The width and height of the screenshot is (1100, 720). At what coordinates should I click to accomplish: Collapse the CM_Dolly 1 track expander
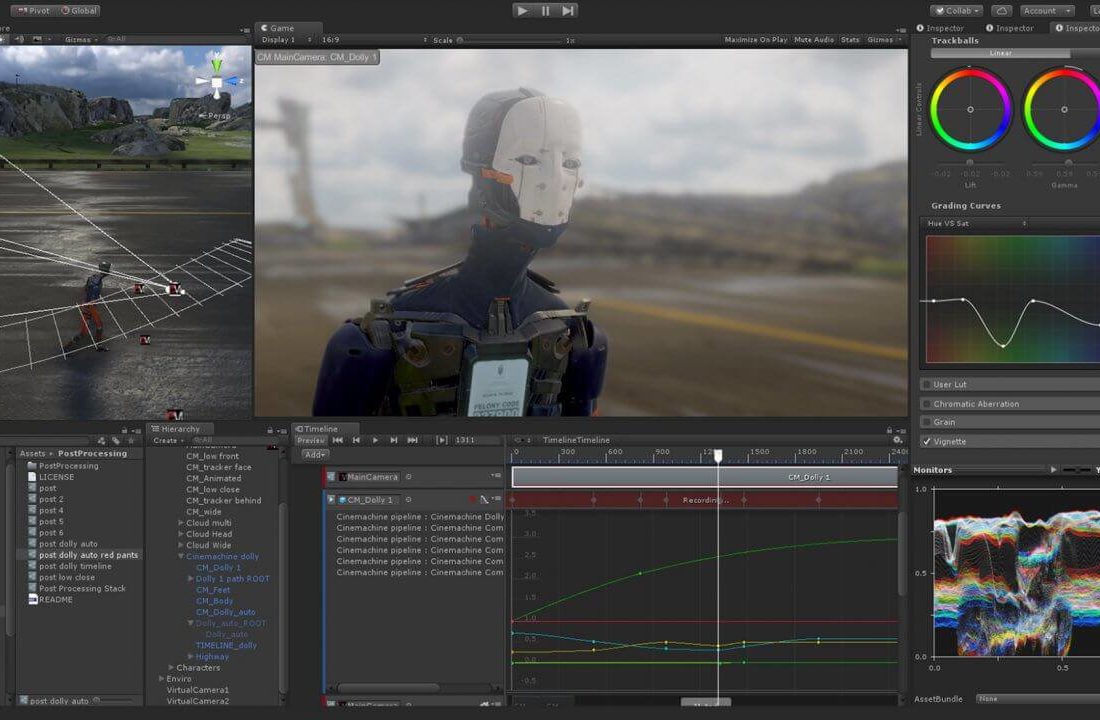(x=331, y=500)
